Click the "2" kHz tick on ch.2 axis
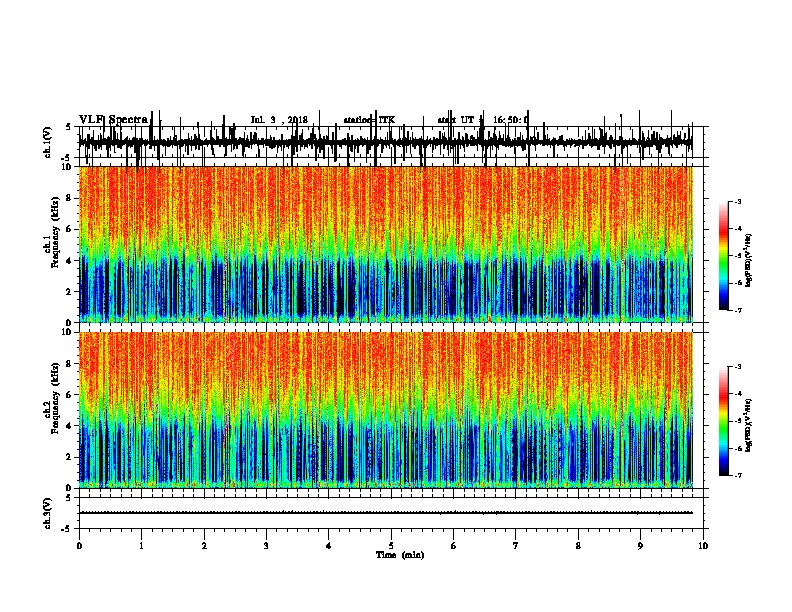This screenshot has height=612, width=792. 70,457
